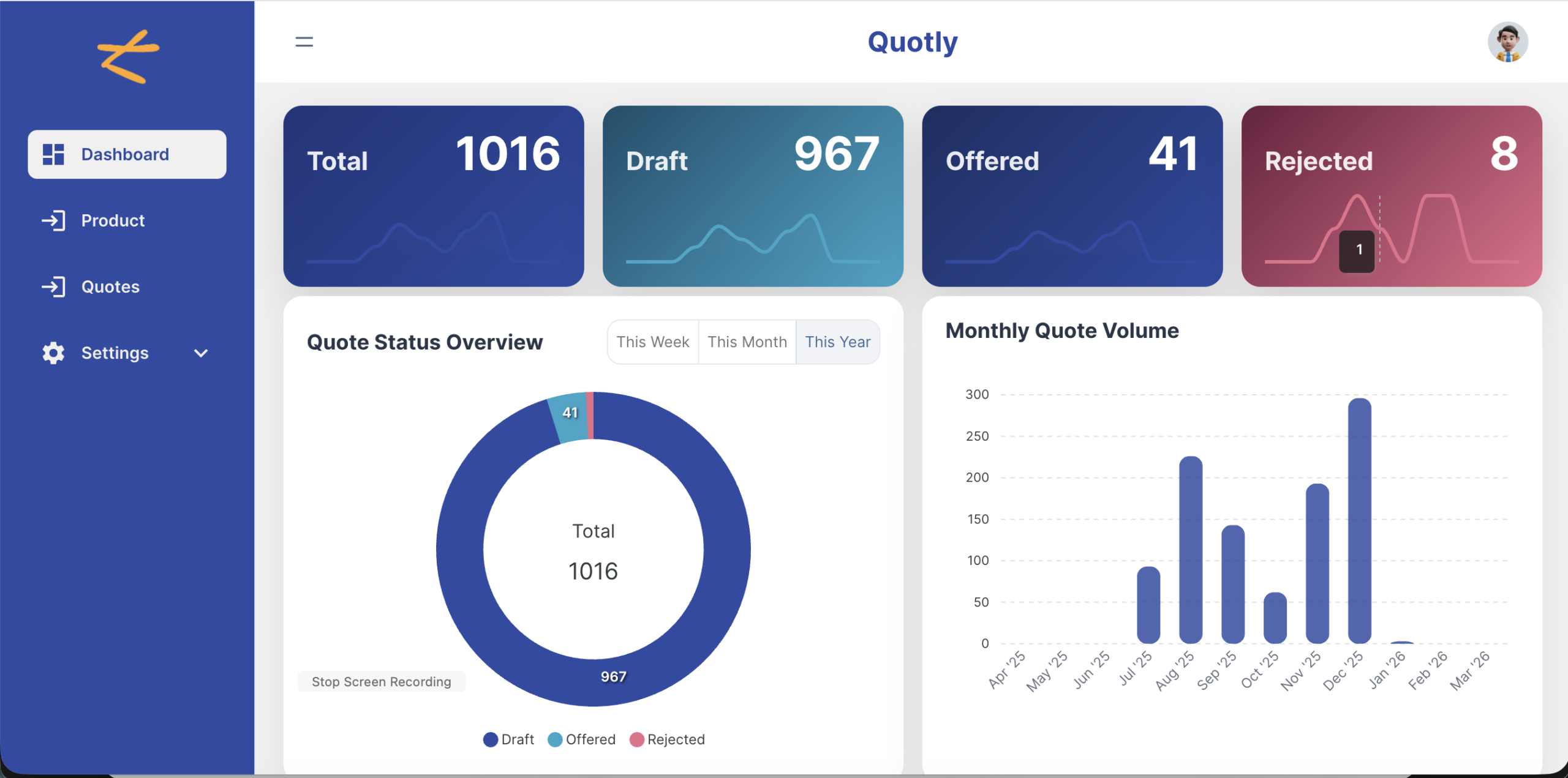The image size is (1568, 778).
Task: Expand the Settings submenu chevron
Action: [200, 353]
